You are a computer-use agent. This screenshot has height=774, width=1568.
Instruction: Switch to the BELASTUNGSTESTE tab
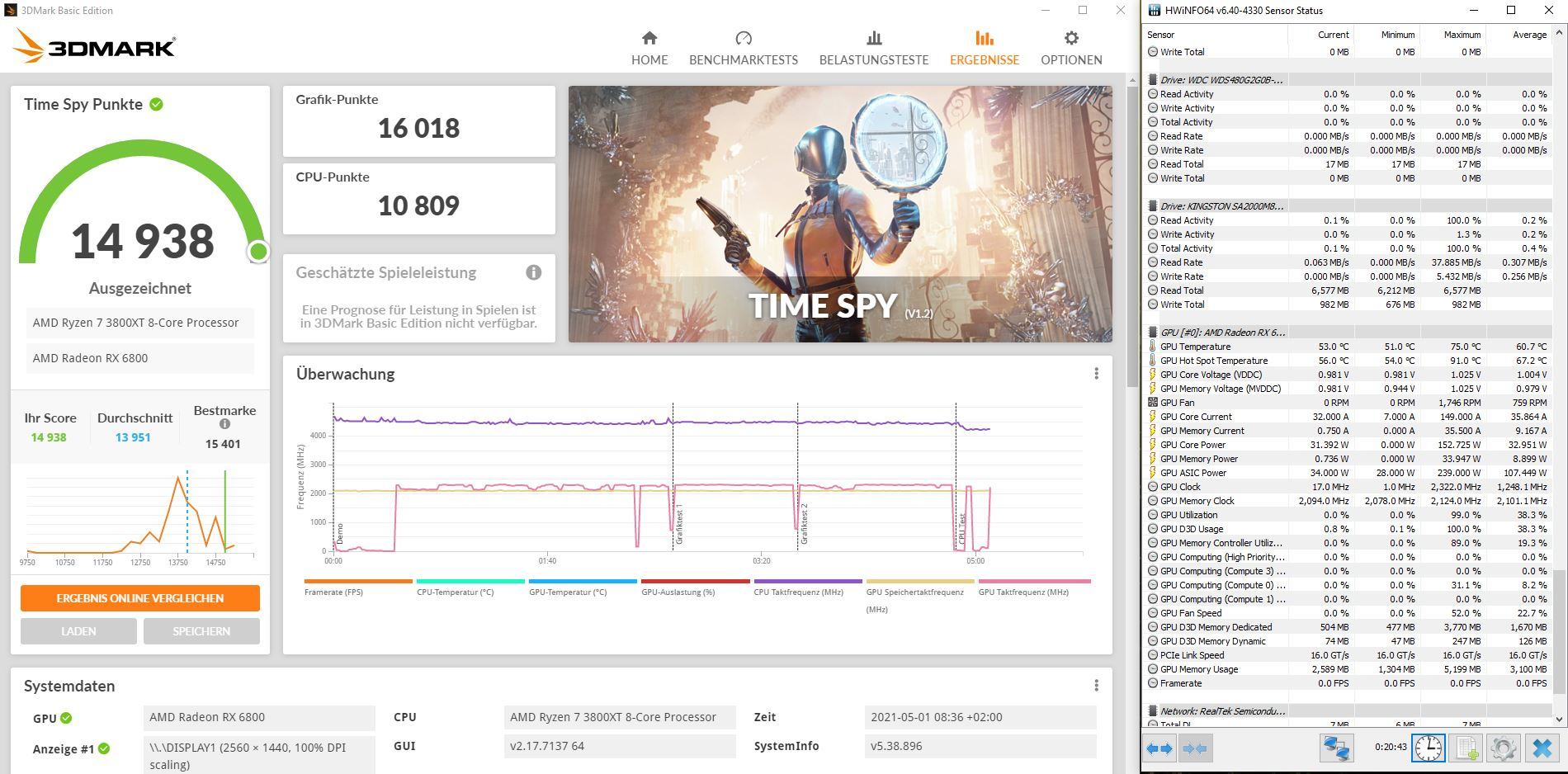(x=874, y=48)
